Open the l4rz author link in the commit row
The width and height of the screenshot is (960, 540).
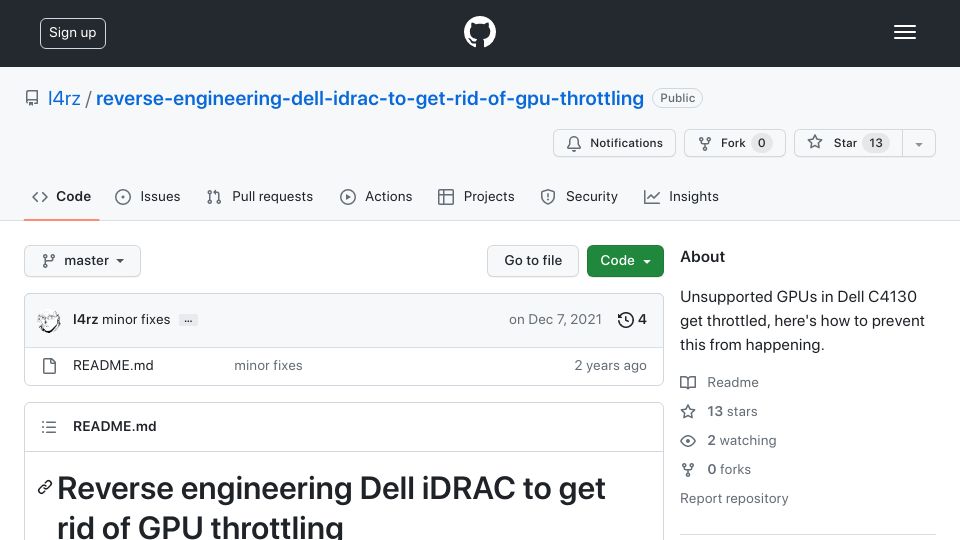[85, 320]
